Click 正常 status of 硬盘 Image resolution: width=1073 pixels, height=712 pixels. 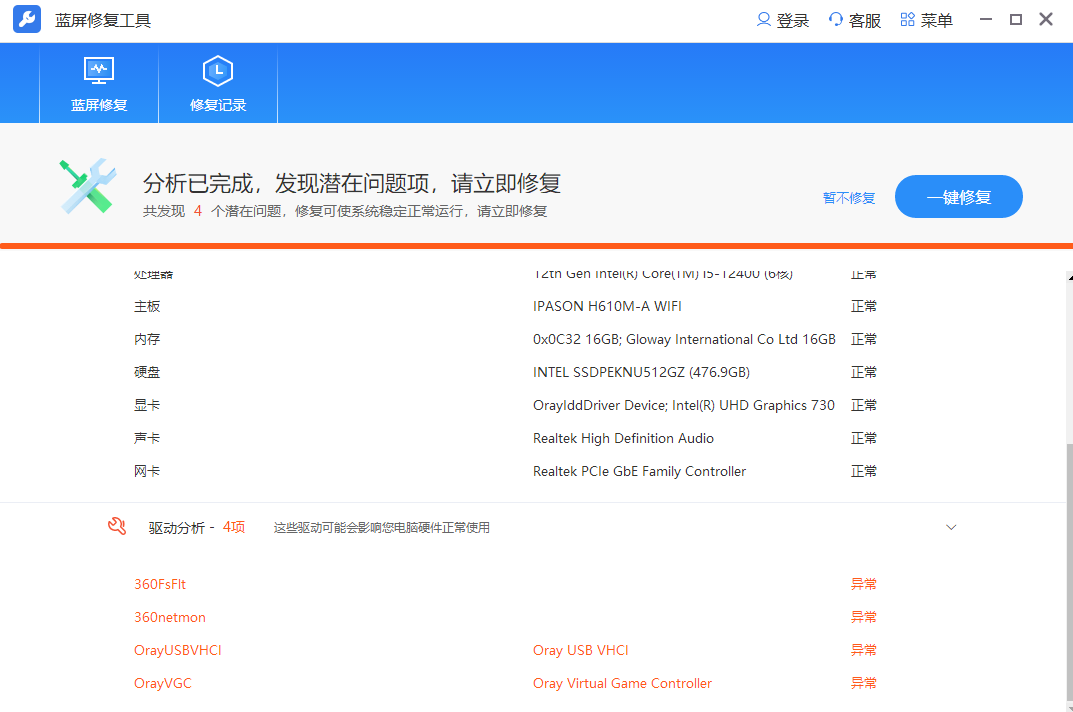864,372
